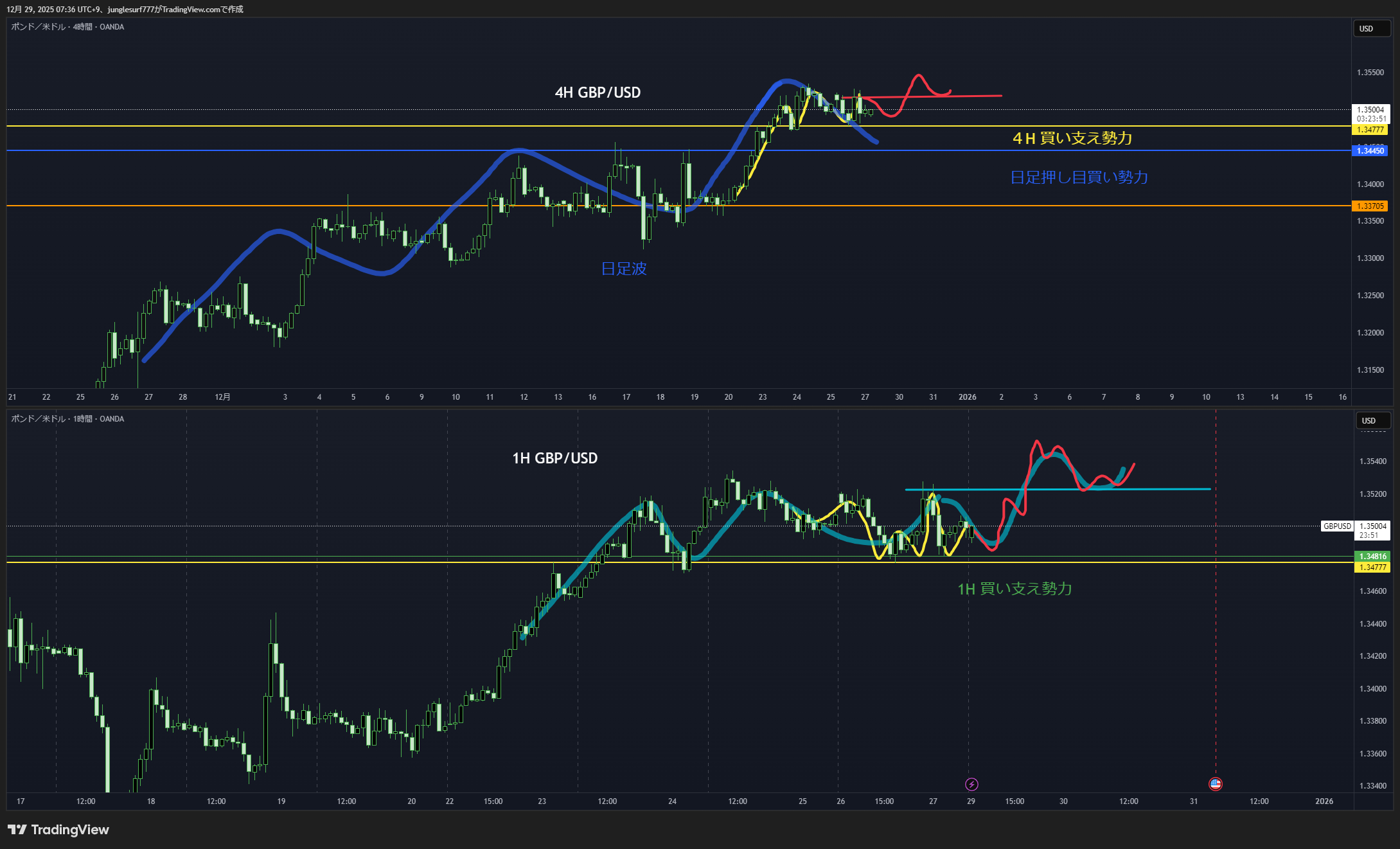Viewport: 1400px width, 849px height.
Task: Select the green '1H 買い支え勢力' text label
Action: [x=1015, y=589]
